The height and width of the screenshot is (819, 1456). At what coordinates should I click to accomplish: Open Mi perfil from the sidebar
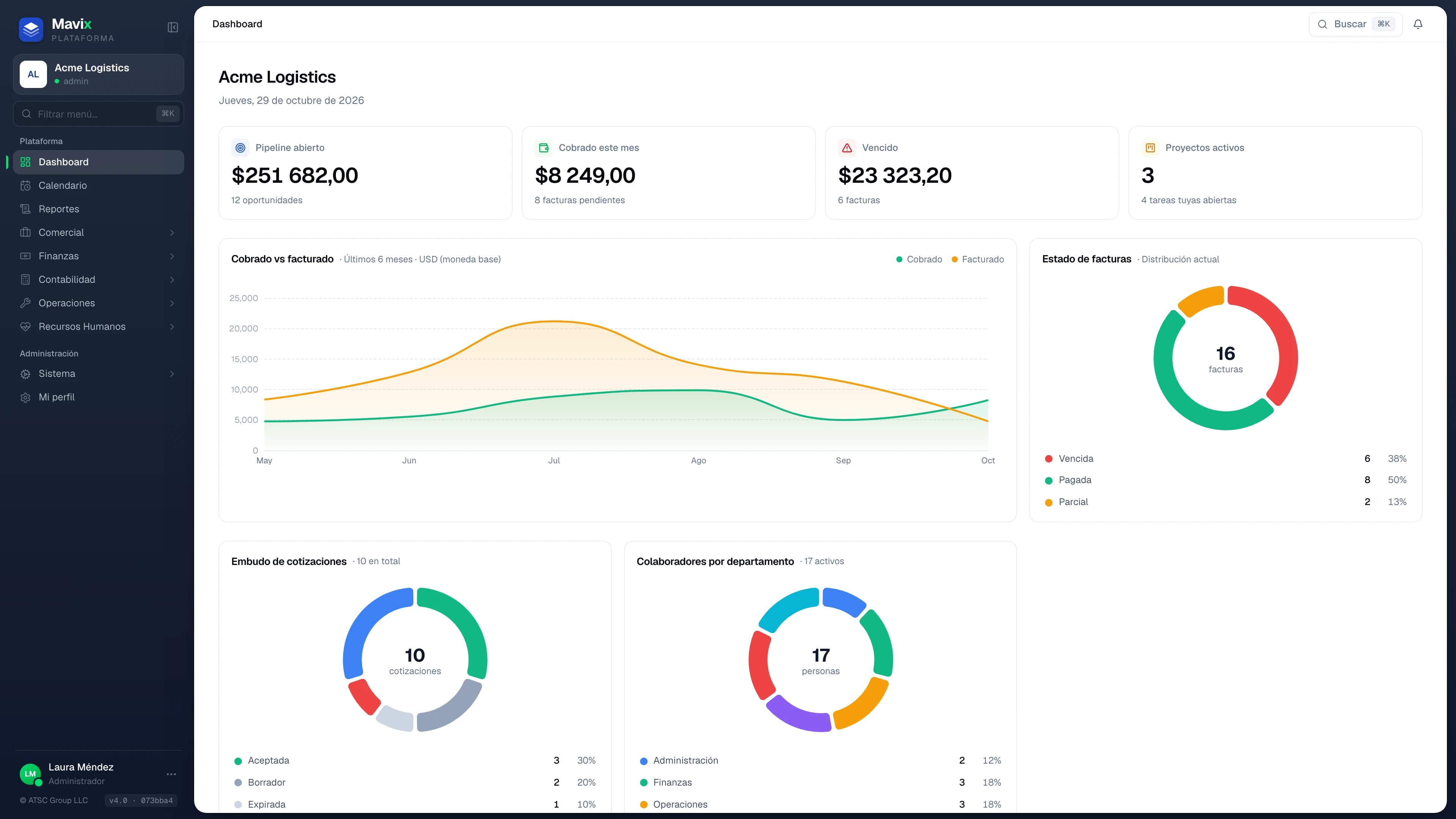coord(98,397)
